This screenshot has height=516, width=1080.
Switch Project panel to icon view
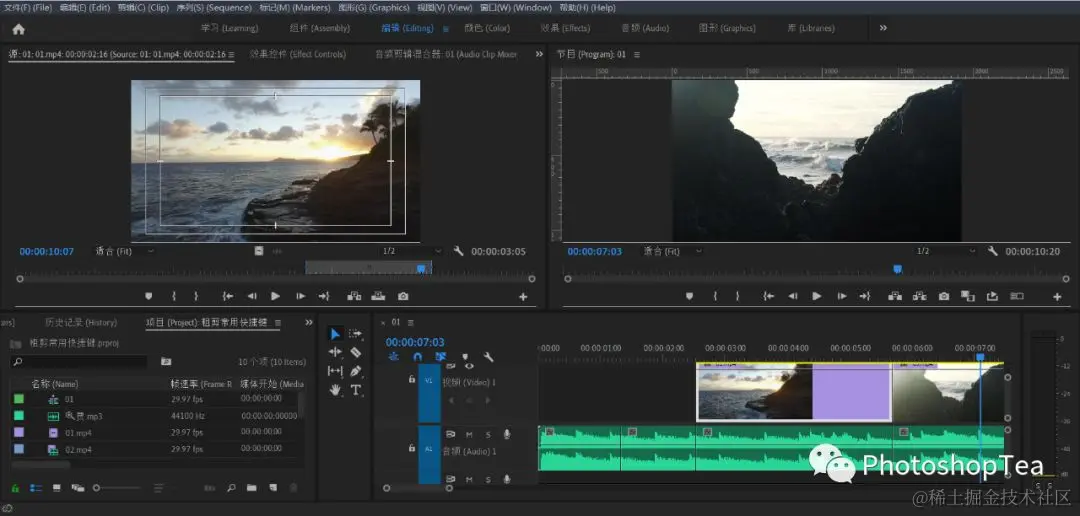(56, 488)
